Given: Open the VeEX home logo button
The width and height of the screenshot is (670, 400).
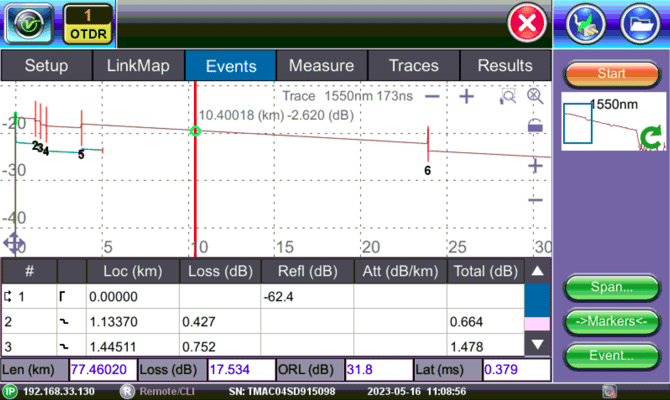Looking at the screenshot, I should click(29, 24).
